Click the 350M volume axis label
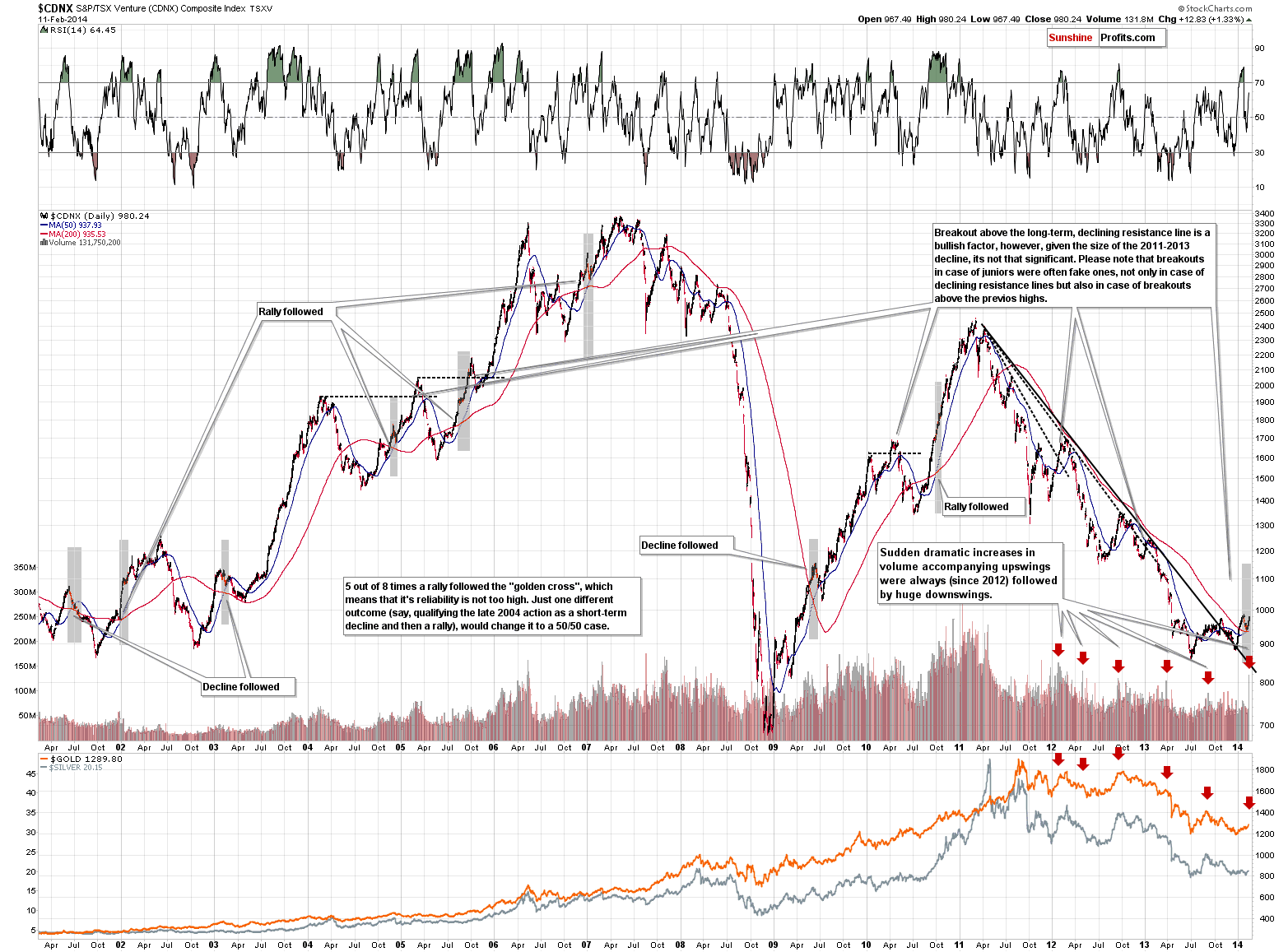 point(25,568)
